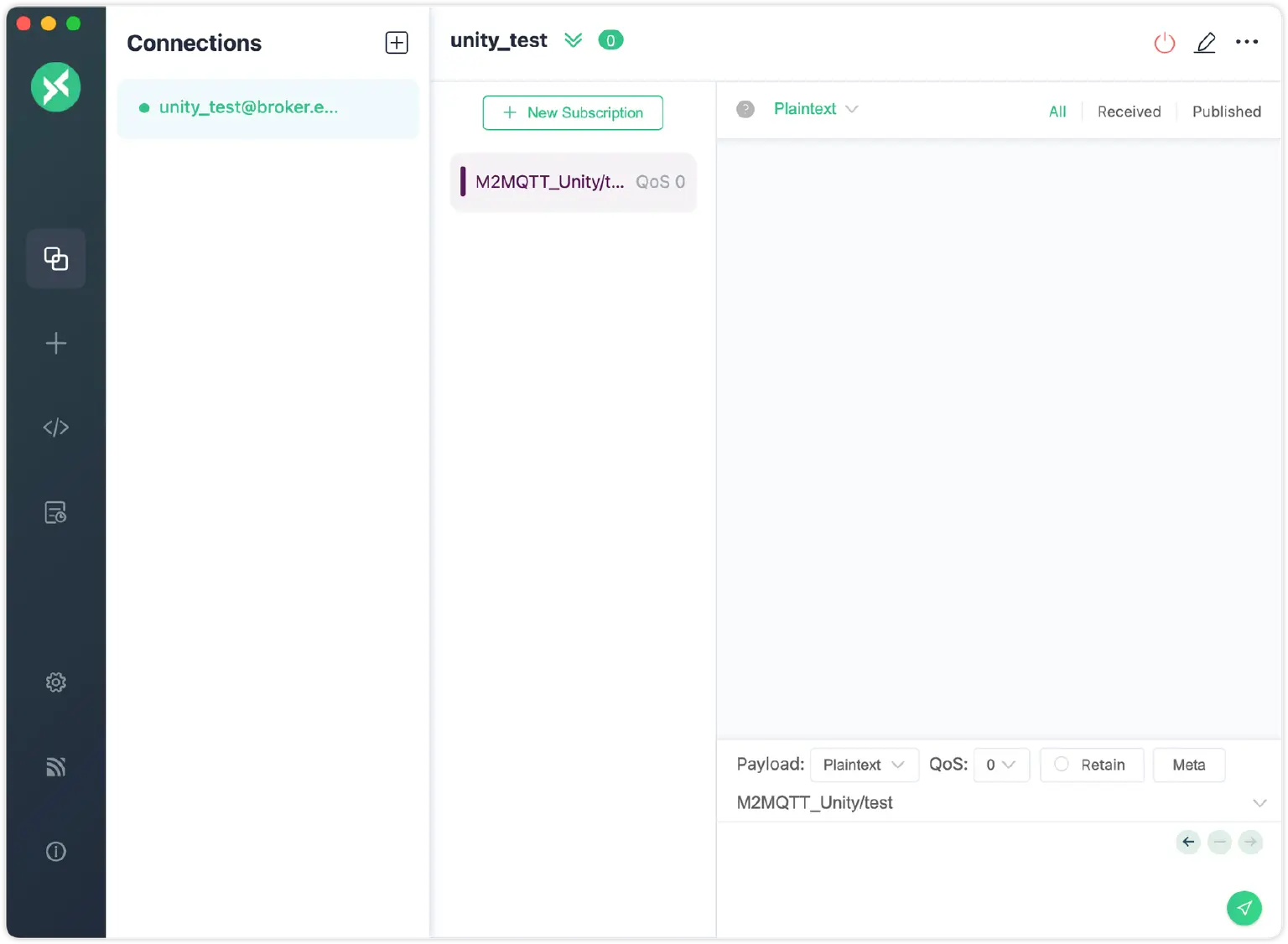Open the Plaintext message format dropdown
The image size is (1288, 944).
click(814, 109)
